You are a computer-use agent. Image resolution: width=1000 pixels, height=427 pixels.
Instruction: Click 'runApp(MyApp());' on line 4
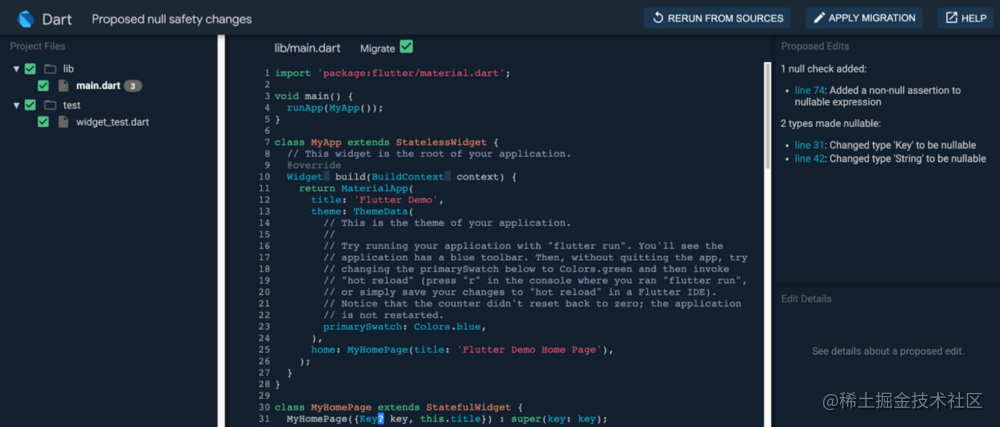[335, 108]
